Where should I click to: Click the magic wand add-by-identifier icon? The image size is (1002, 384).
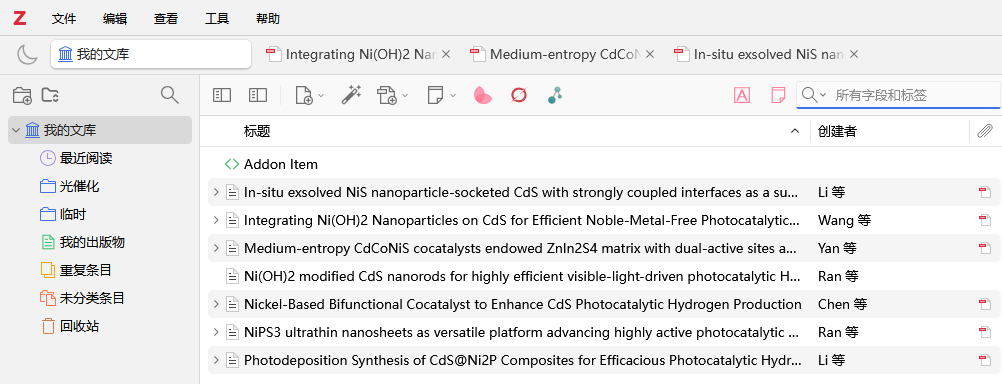[x=351, y=95]
